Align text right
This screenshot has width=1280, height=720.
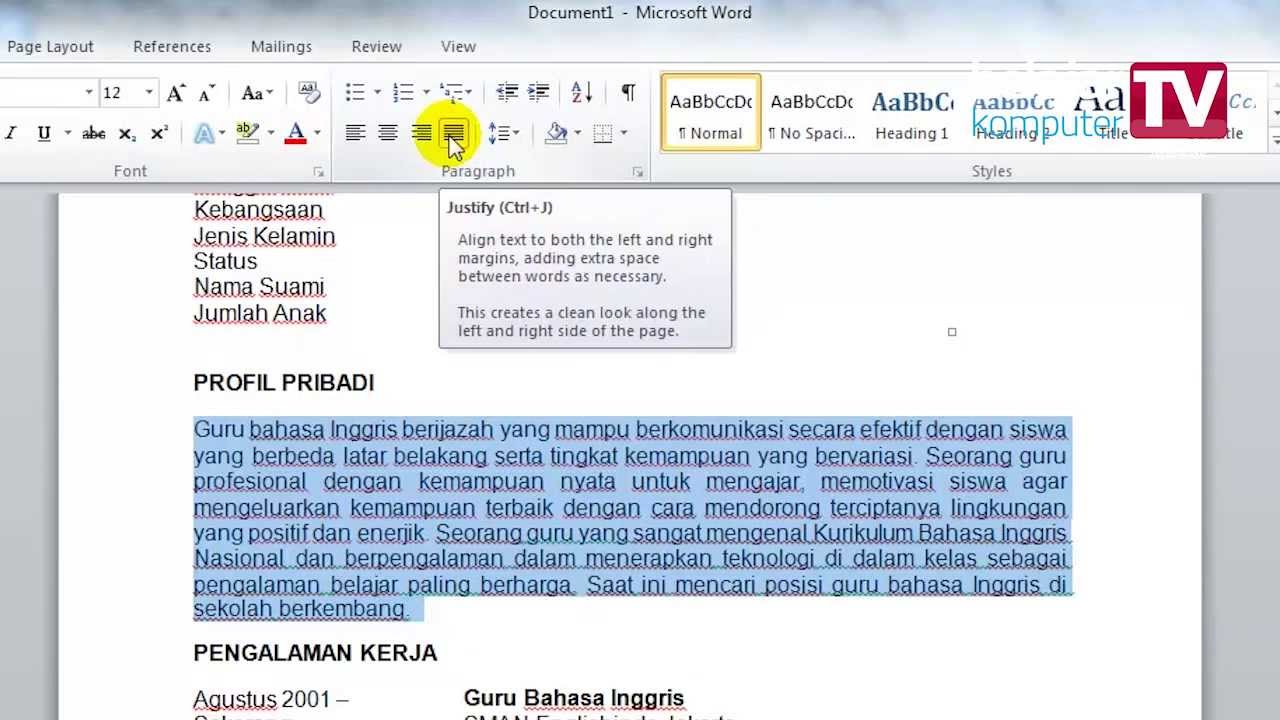pyautogui.click(x=421, y=133)
